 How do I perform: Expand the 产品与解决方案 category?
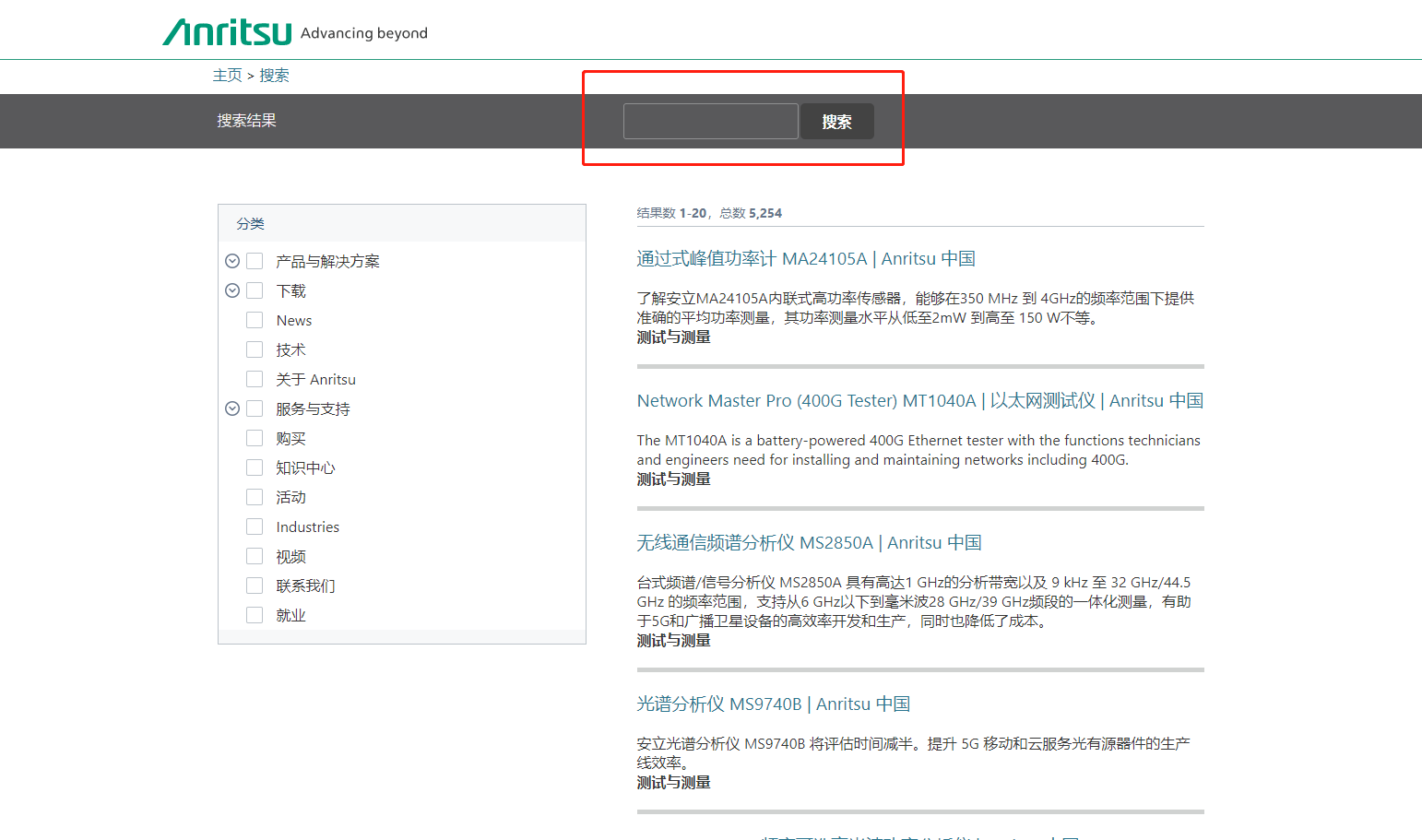pyautogui.click(x=232, y=261)
